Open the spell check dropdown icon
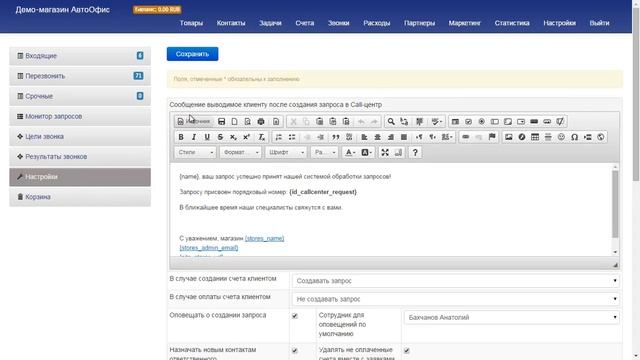This screenshot has height=360, width=640. coord(436,122)
